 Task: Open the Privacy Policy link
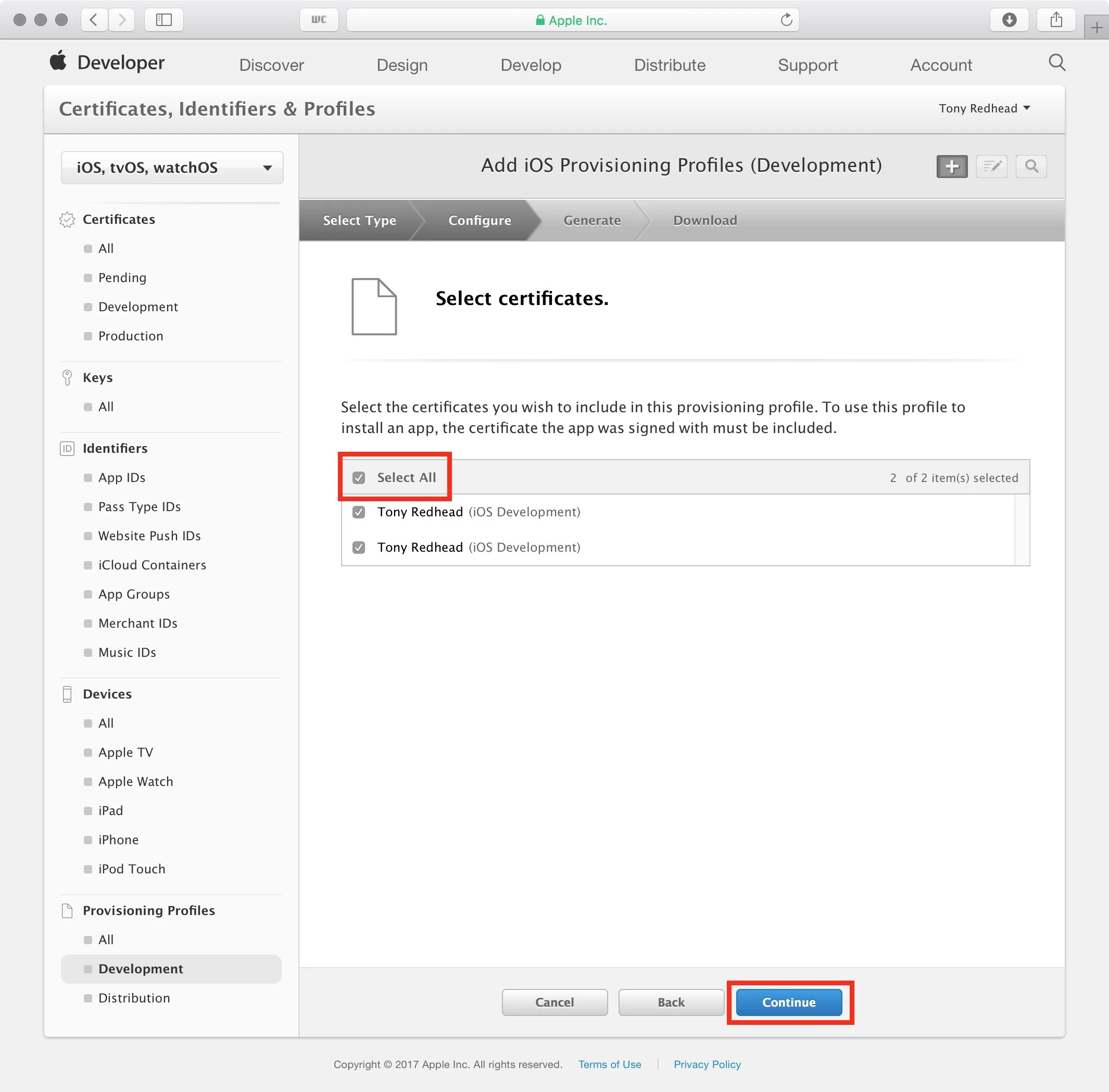pos(707,1064)
